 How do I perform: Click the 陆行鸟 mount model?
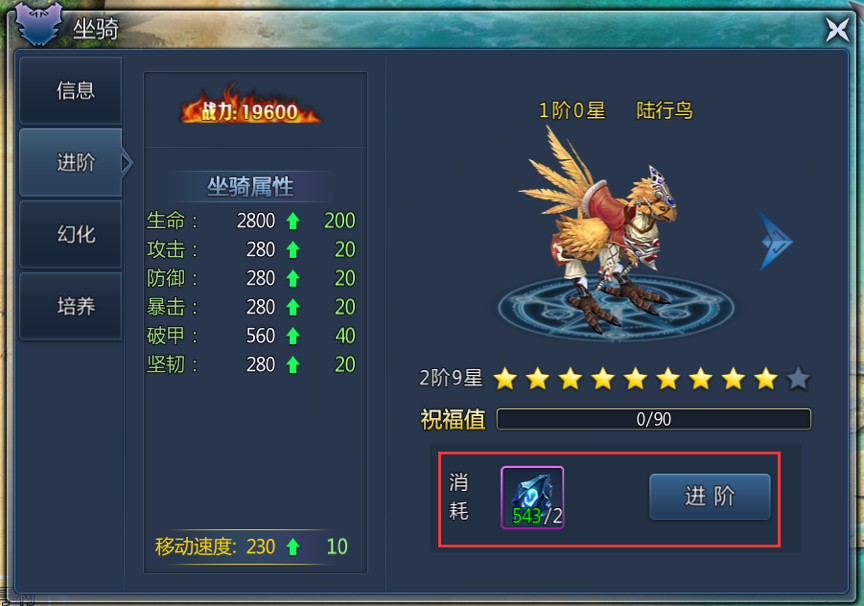pos(603,231)
